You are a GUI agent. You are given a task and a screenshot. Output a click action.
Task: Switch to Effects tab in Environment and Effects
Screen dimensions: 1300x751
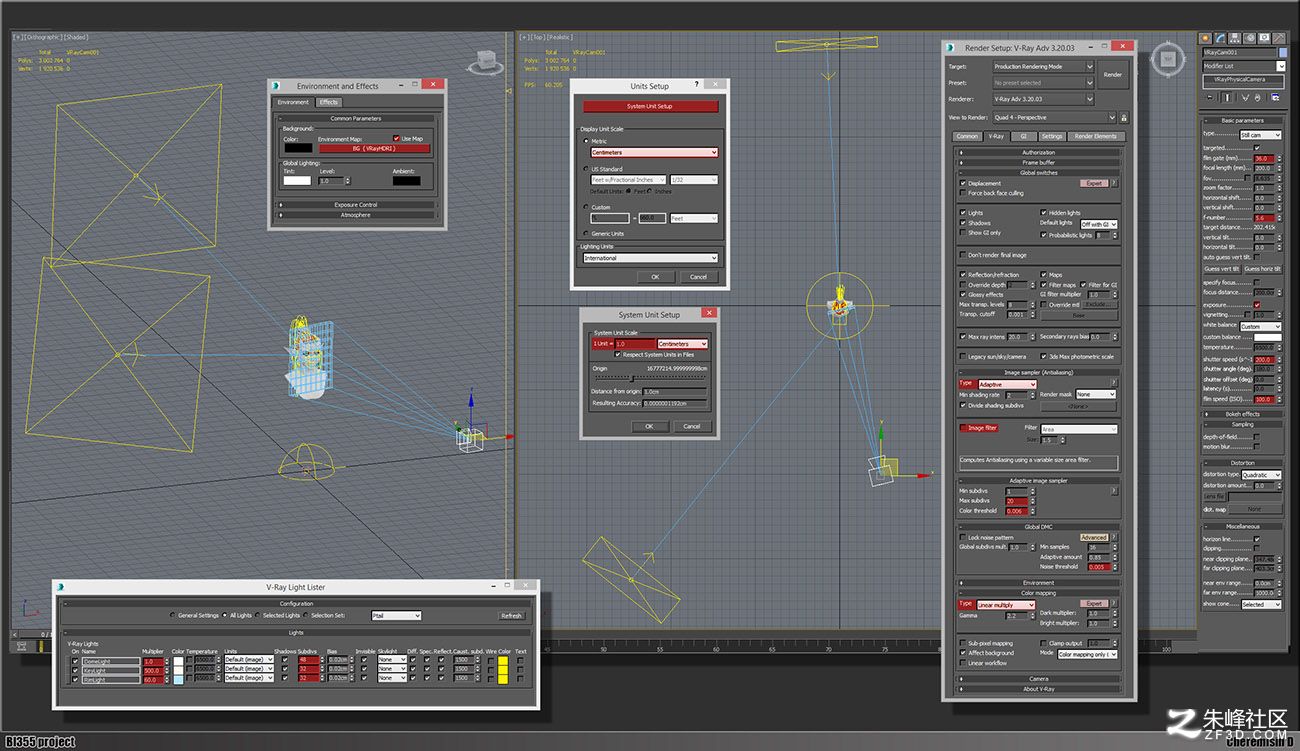pyautogui.click(x=328, y=102)
